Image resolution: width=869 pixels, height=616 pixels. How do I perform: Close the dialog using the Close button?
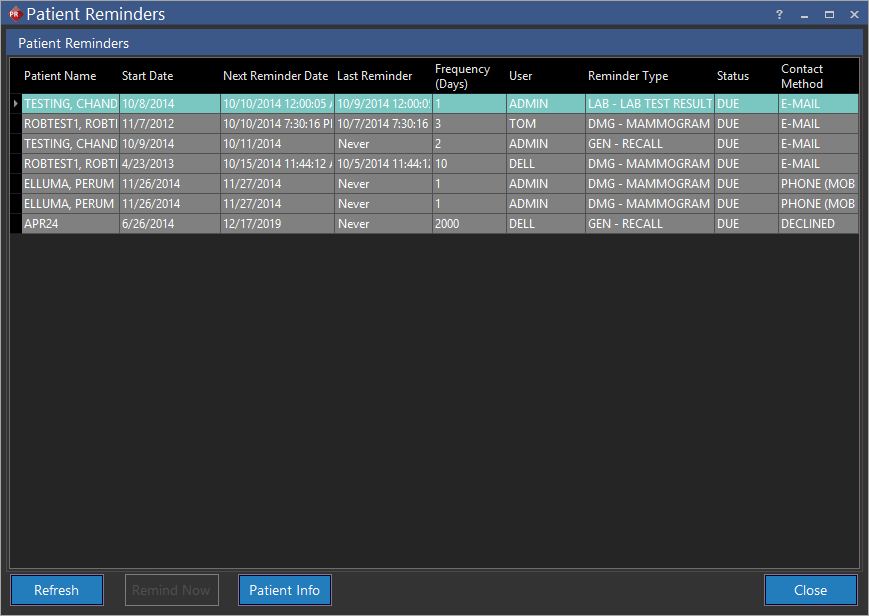[x=810, y=590]
